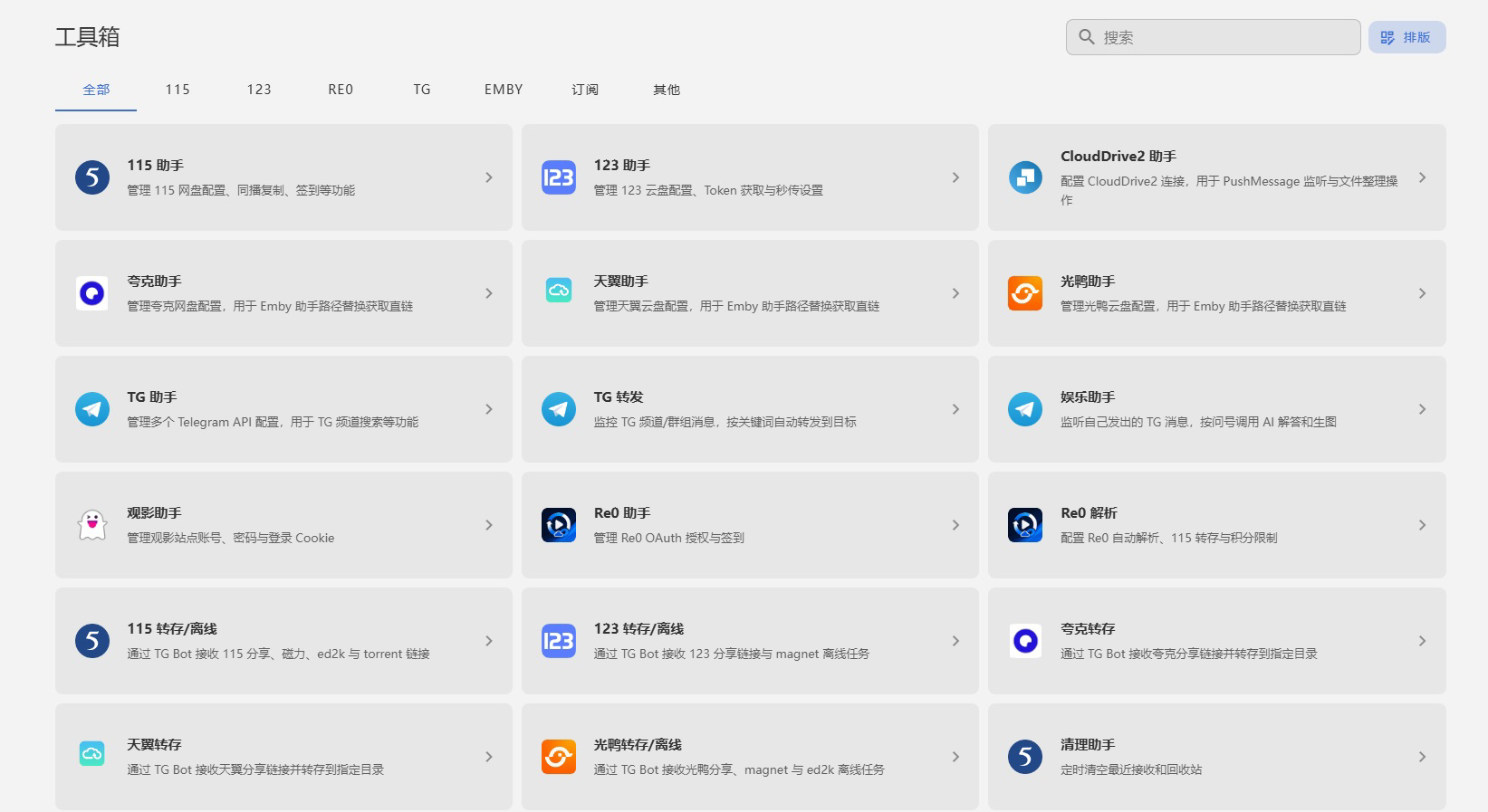The image size is (1488, 812).
Task: Switch to the 全部 tab
Action: [x=96, y=90]
